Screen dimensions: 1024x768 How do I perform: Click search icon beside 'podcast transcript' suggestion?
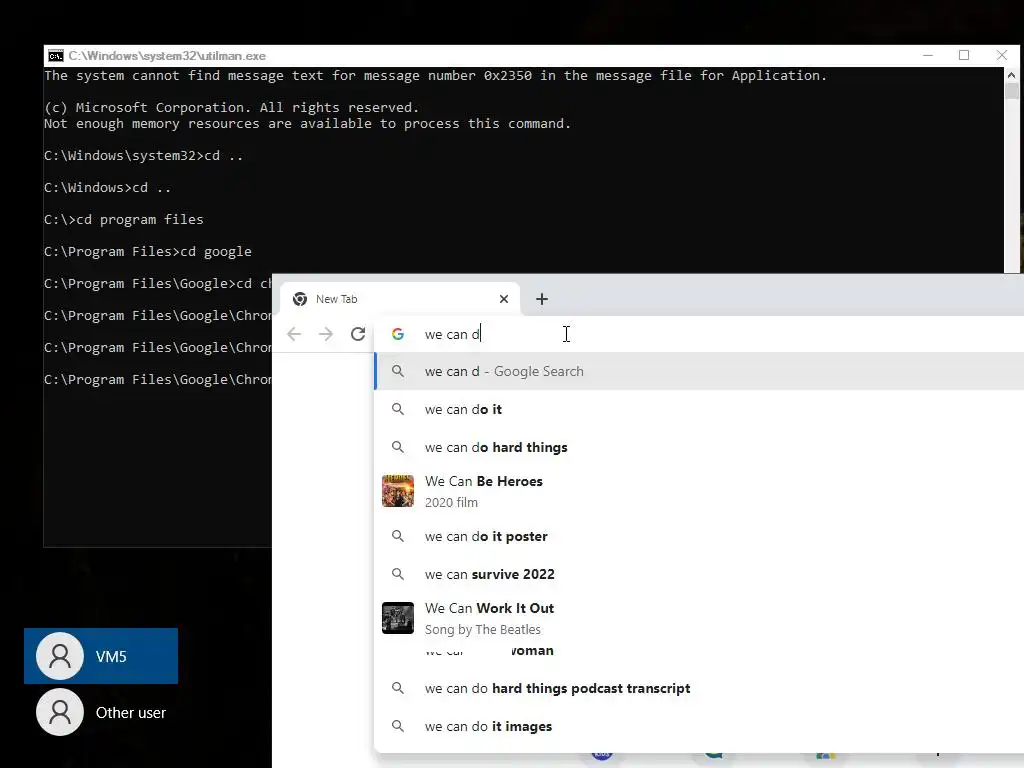pyautogui.click(x=398, y=688)
